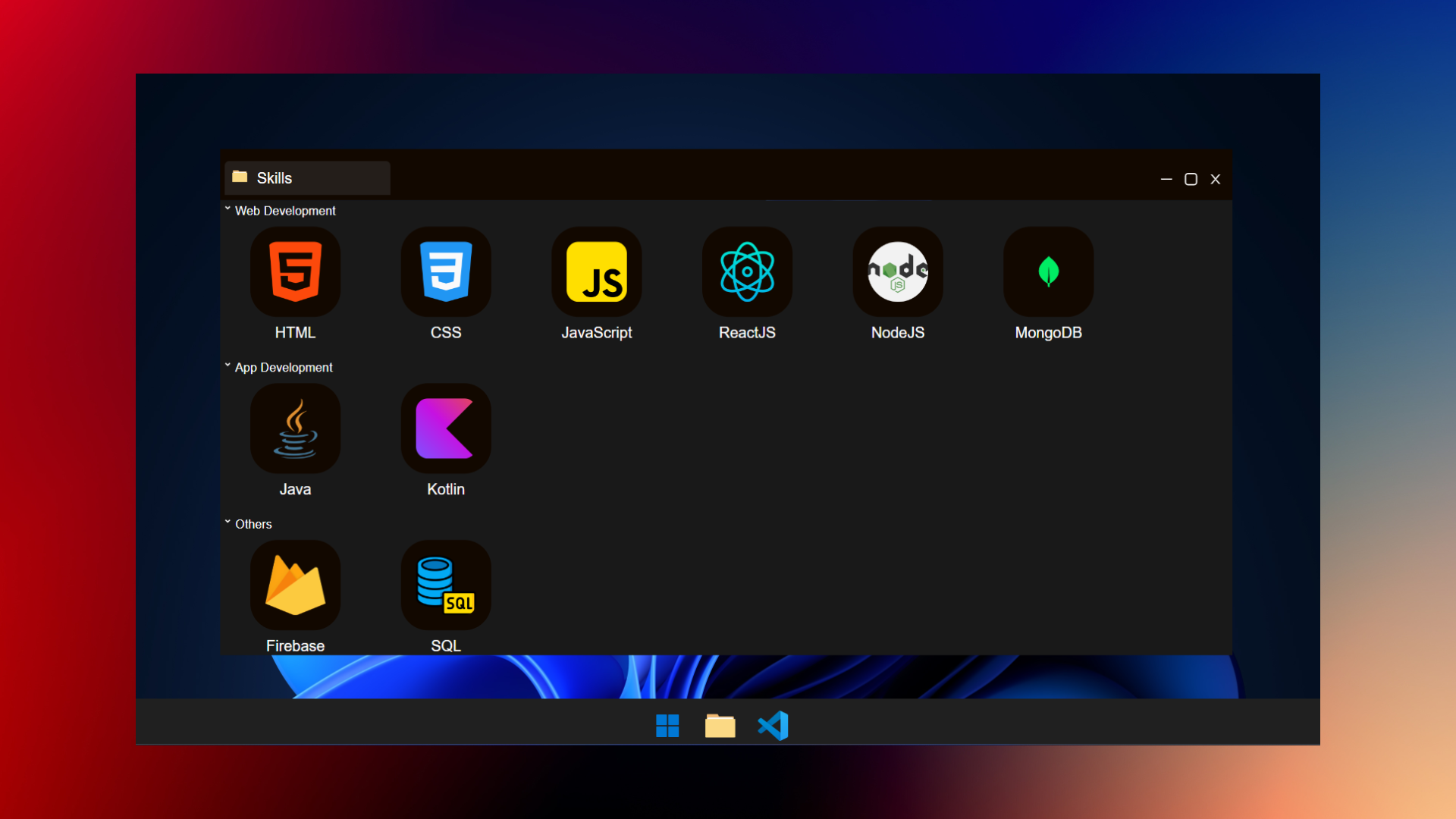Collapse the Web Development section

tap(227, 209)
